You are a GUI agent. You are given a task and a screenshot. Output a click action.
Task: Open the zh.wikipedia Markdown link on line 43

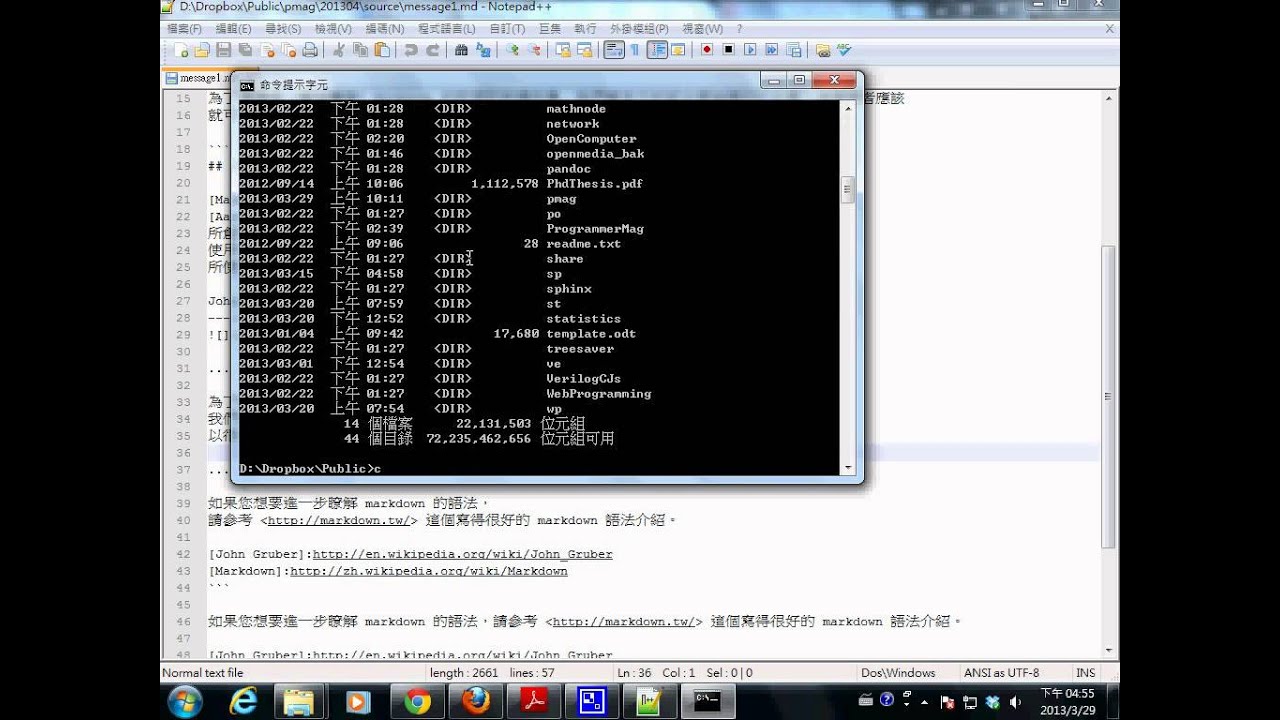click(428, 571)
